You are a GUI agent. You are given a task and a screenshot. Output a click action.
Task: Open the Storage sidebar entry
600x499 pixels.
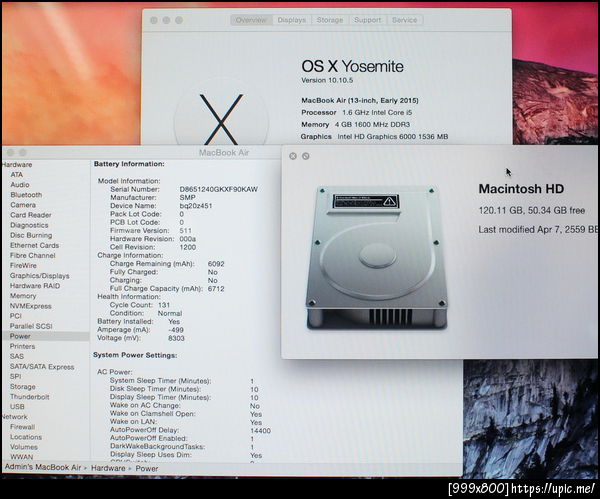[x=23, y=386]
